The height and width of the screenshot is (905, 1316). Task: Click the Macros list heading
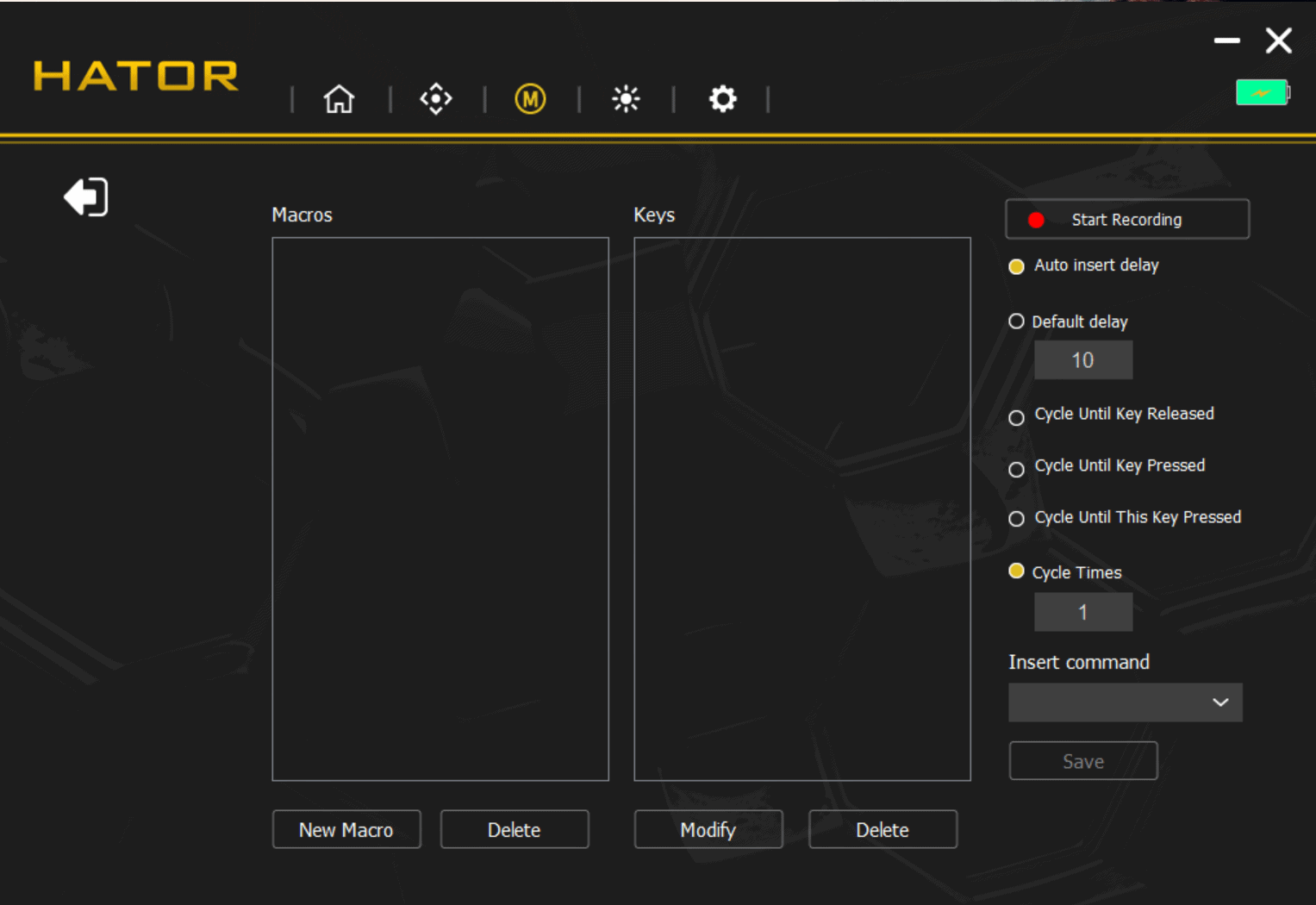(x=302, y=215)
